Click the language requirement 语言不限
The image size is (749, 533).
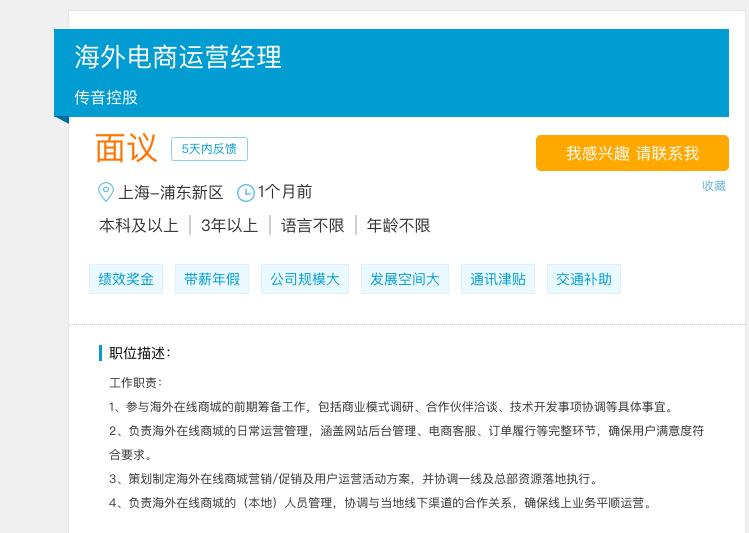(x=312, y=225)
